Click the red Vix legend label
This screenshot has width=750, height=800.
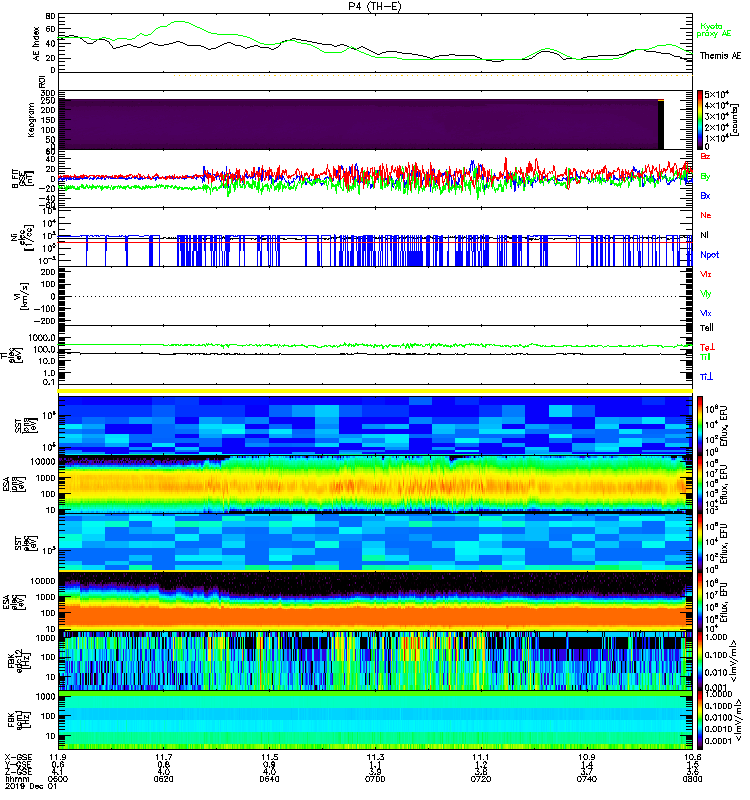706,274
